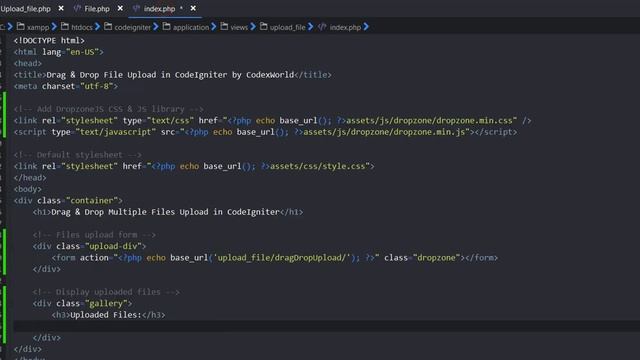Click the div class="upload-div" line
This screenshot has height=360, width=640.
pyautogui.click(x=89, y=246)
